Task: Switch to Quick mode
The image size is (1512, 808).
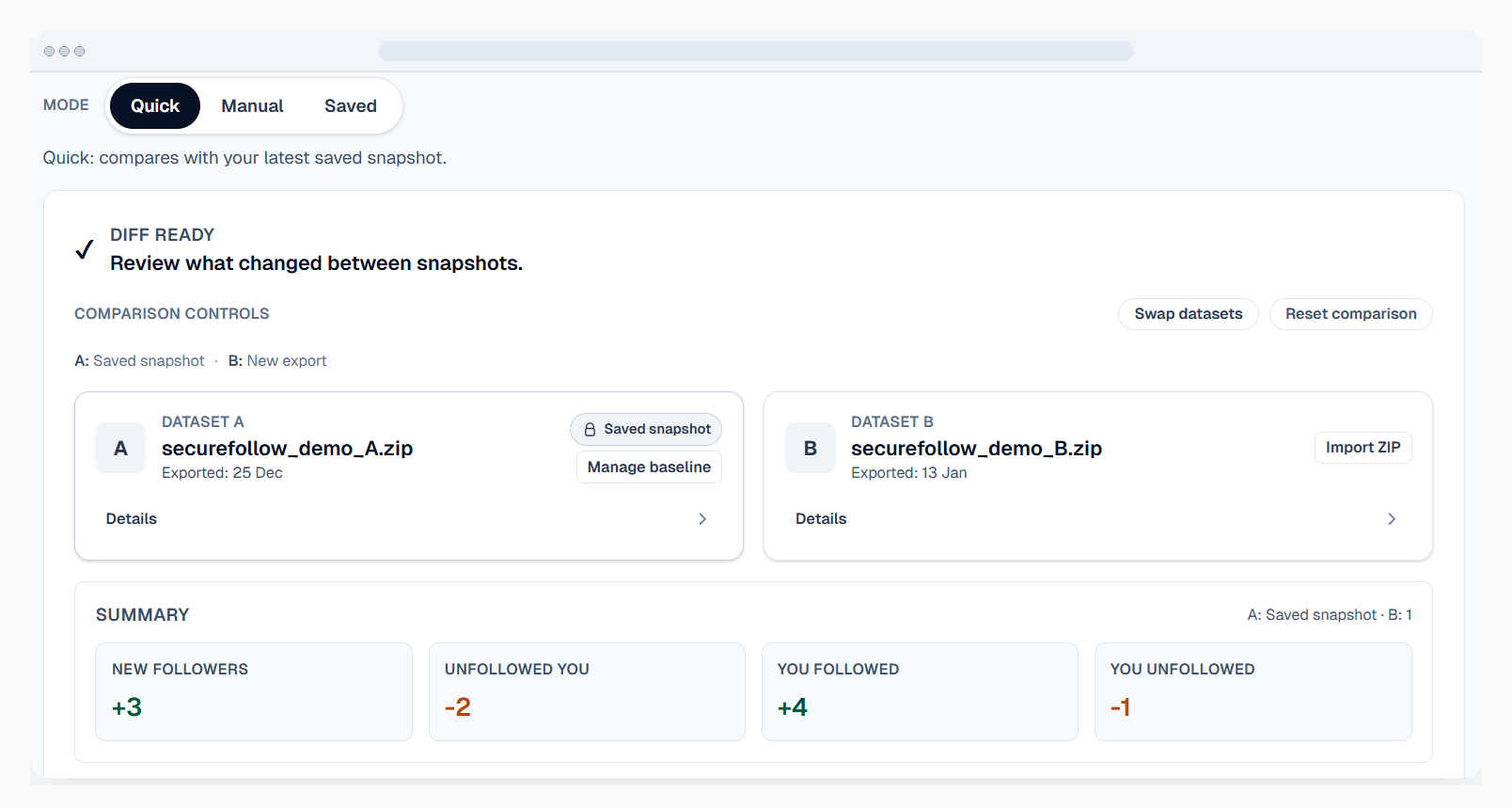Action: (x=155, y=106)
